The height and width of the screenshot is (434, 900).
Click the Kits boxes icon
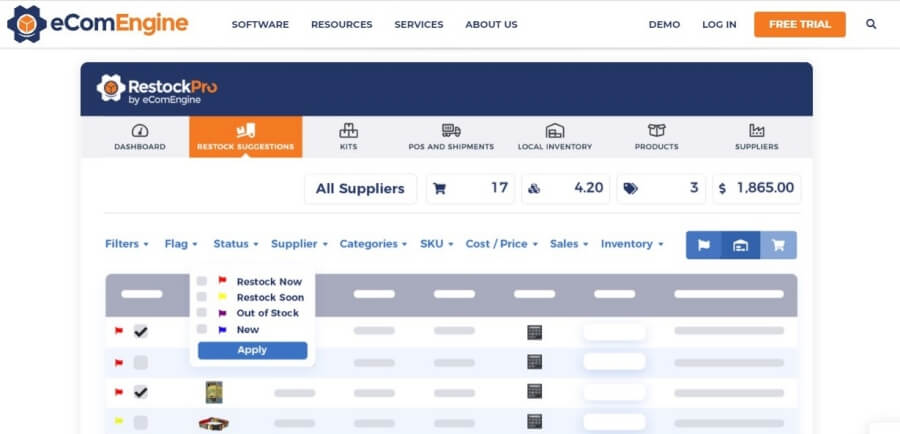pos(348,130)
